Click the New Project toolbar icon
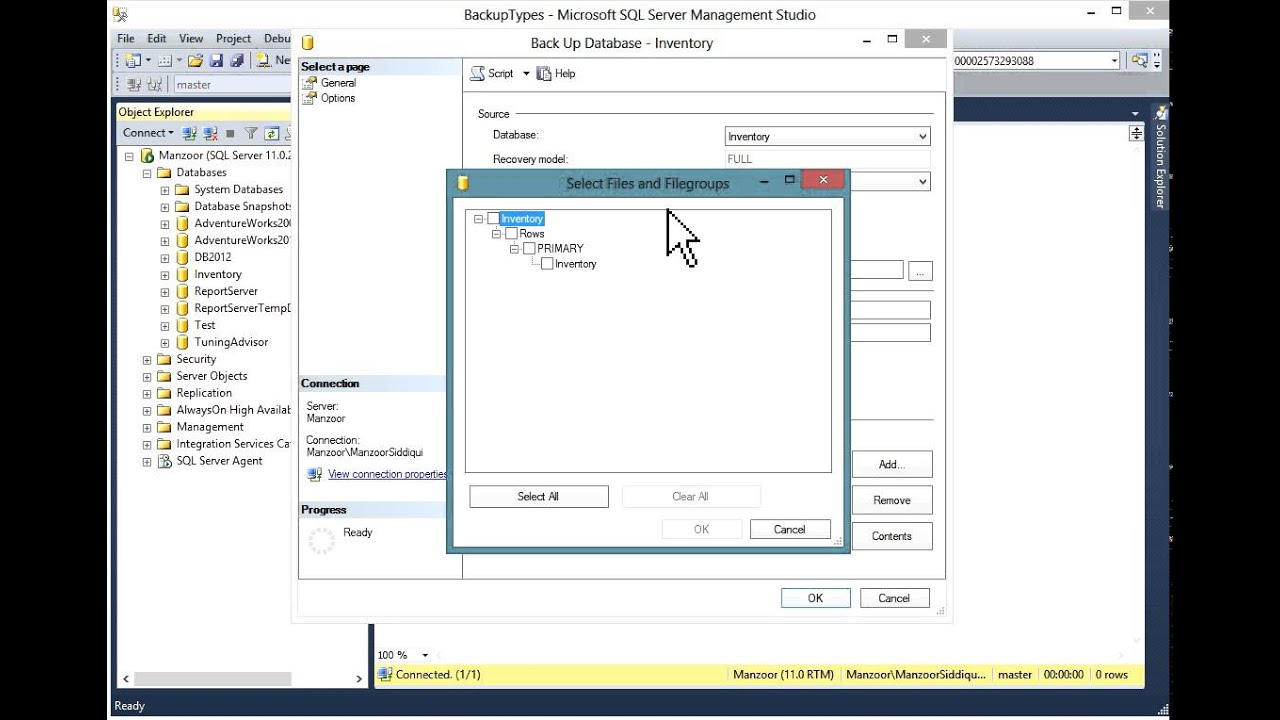This screenshot has width=1280, height=720. pos(134,61)
